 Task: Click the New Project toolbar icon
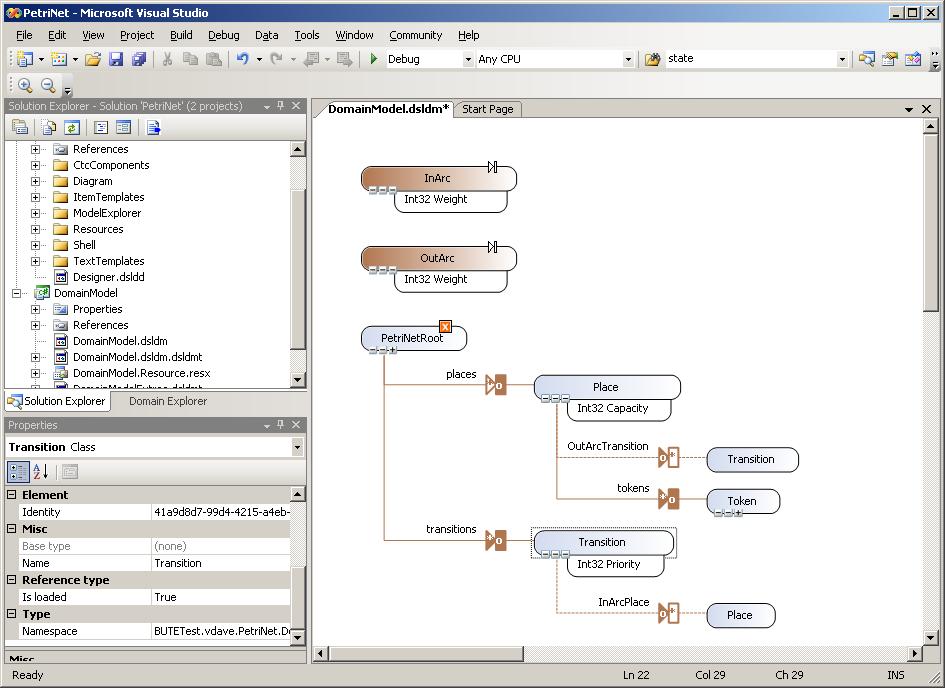coord(25,59)
